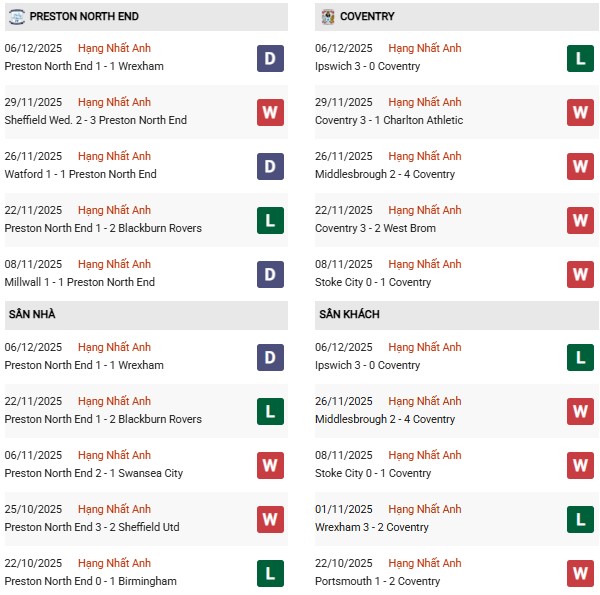The image size is (600, 595).
Task: Click the W badge for Sheffield Wed. match
Action: pos(270,112)
